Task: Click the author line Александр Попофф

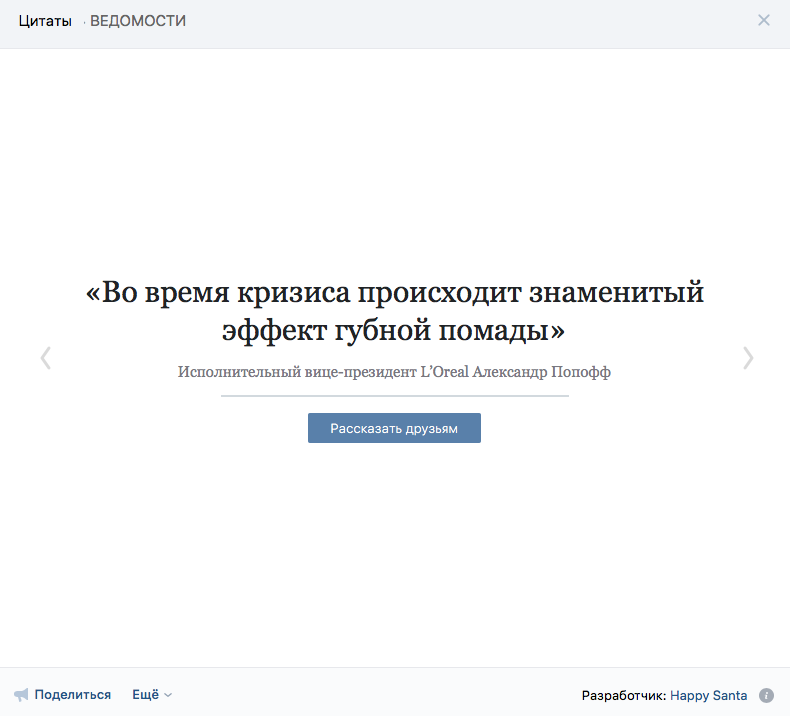Action: tap(394, 372)
